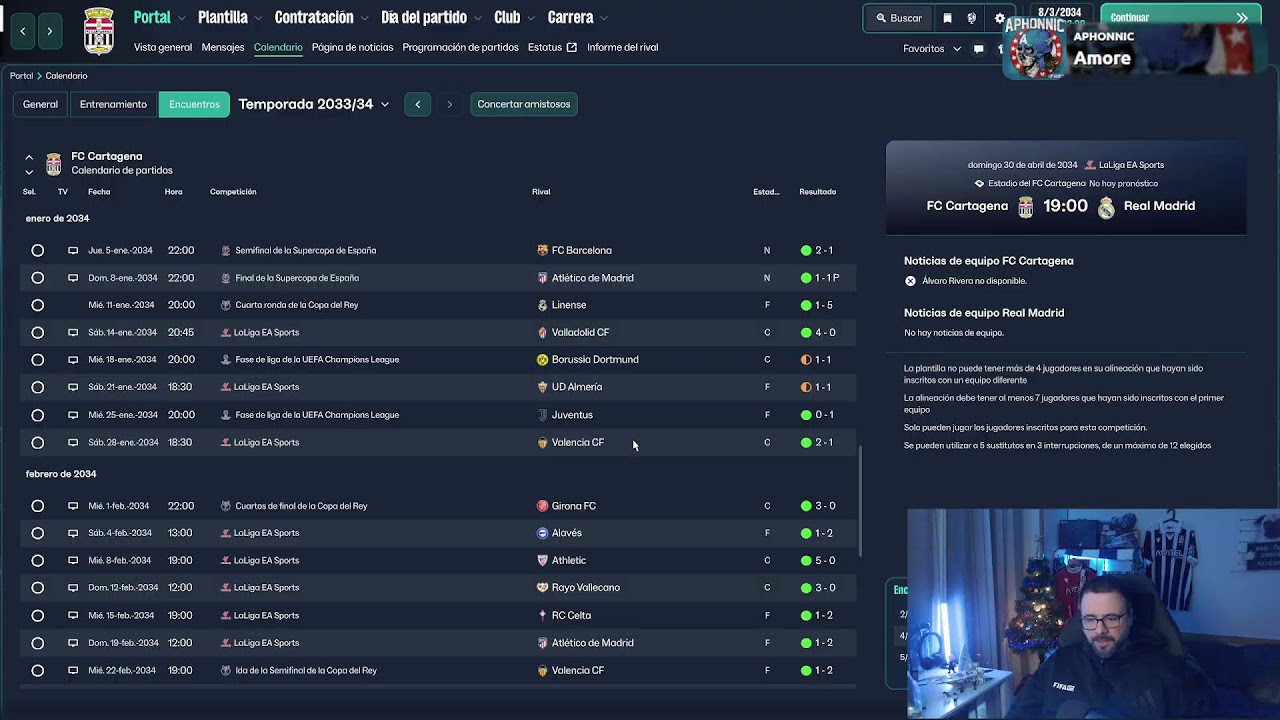Click the FC Cartagena crest beside Calendario de partidos

click(x=53, y=163)
